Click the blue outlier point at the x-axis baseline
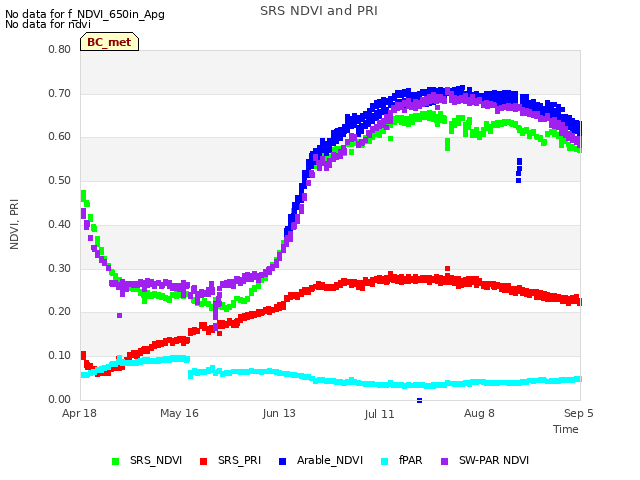 point(419,400)
